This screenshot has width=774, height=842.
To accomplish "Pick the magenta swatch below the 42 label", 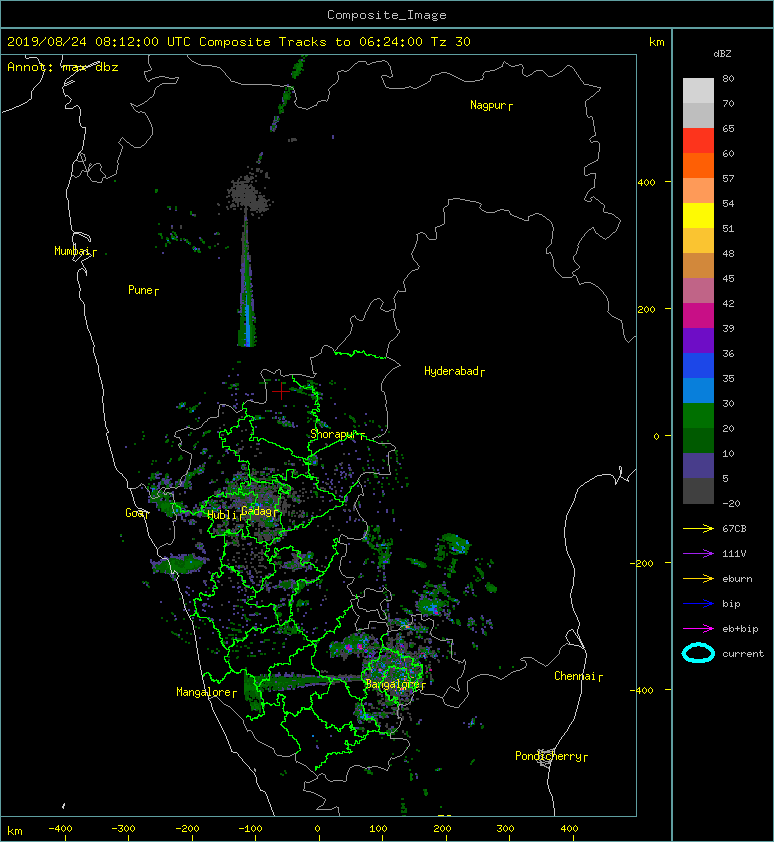I will 698,315.
